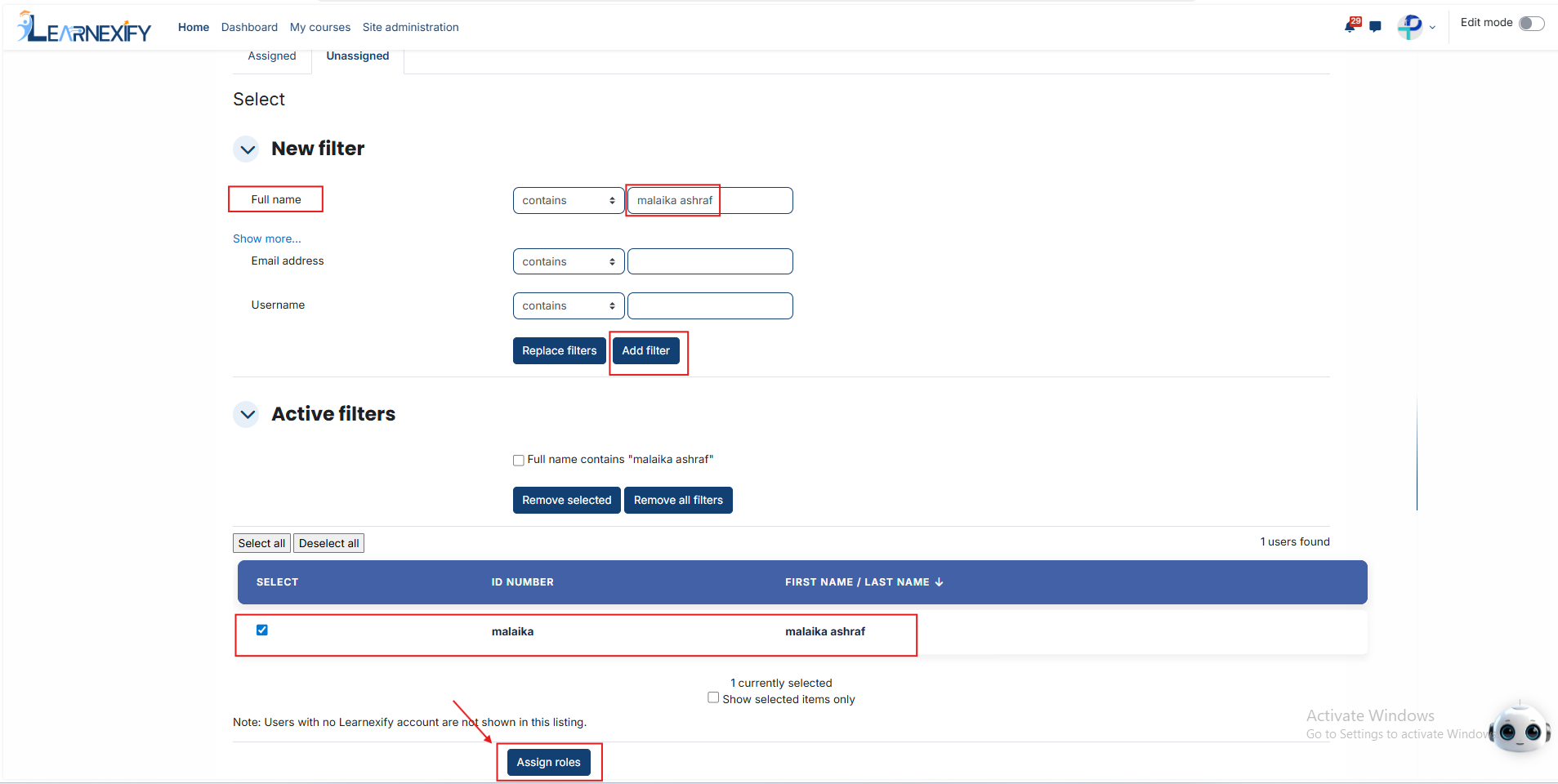Open the Dashboard menu item
The image size is (1558, 784).
(x=249, y=27)
